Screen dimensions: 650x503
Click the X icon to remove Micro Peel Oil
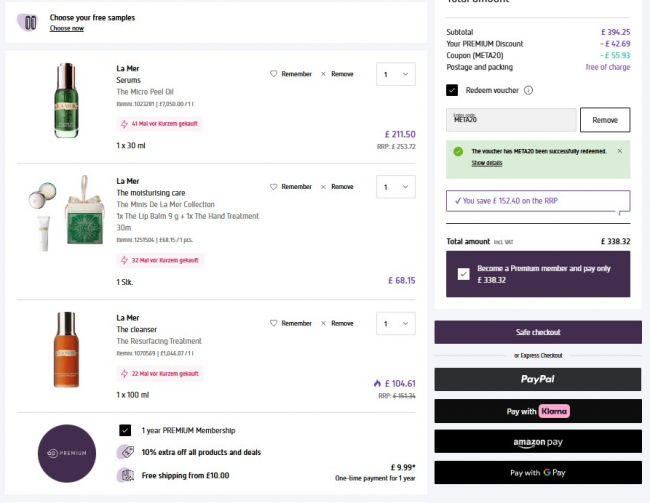[x=323, y=74]
